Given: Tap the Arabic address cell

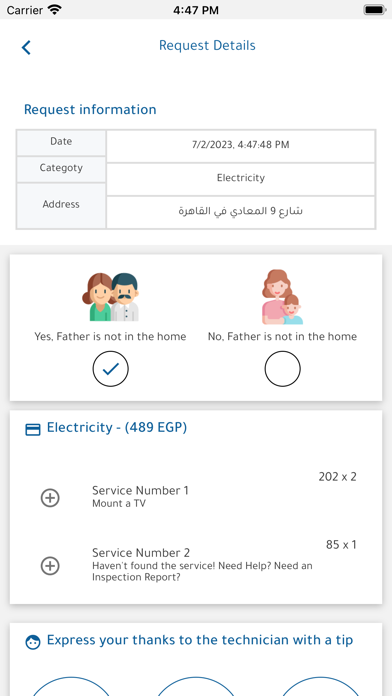Looking at the screenshot, I should click(241, 212).
